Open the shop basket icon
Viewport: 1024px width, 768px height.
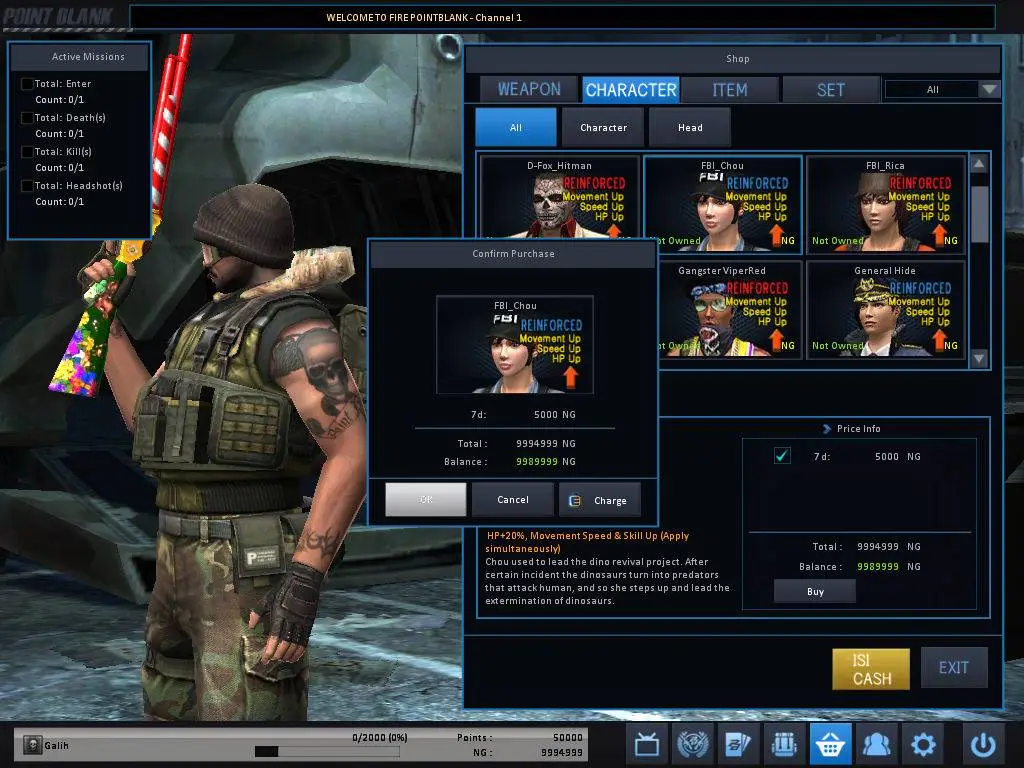click(x=830, y=744)
